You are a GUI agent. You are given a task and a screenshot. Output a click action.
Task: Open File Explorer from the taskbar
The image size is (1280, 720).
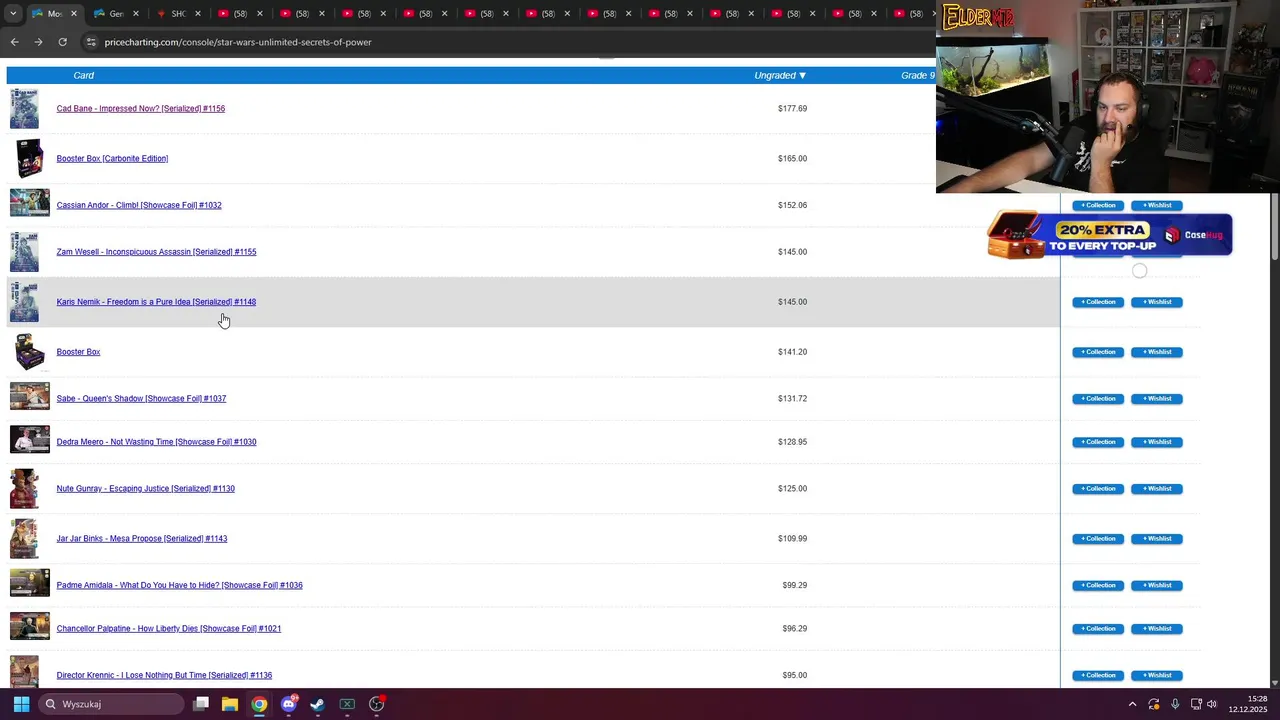[x=229, y=704]
